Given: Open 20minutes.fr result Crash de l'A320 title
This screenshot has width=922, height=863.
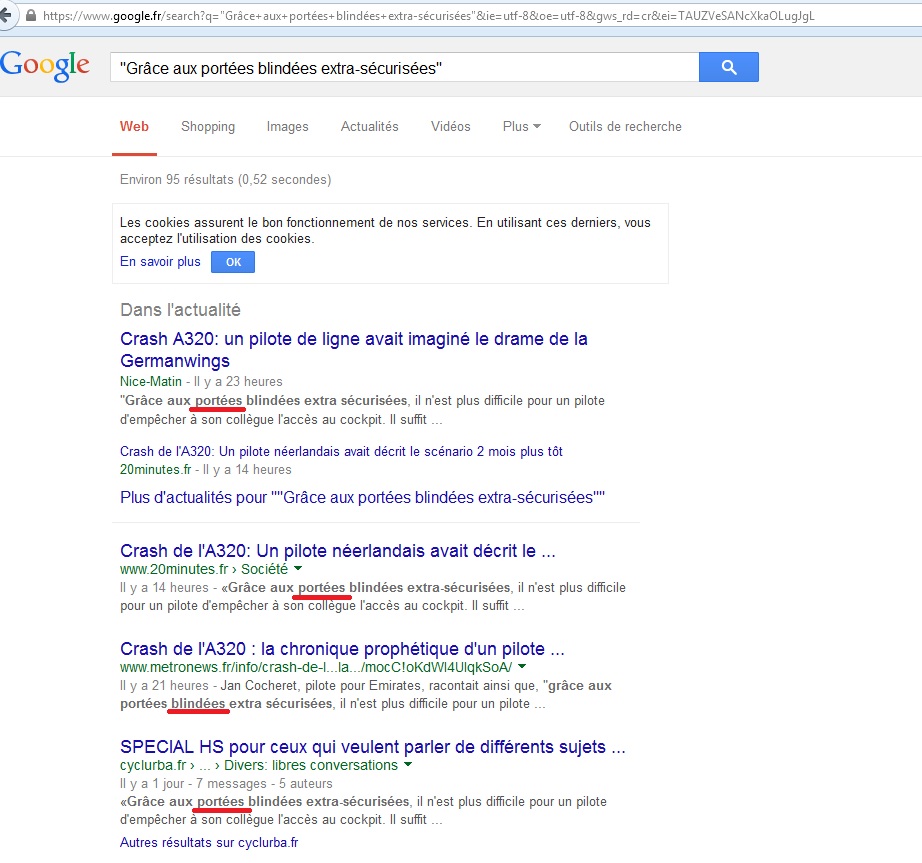Looking at the screenshot, I should pyautogui.click(x=338, y=551).
